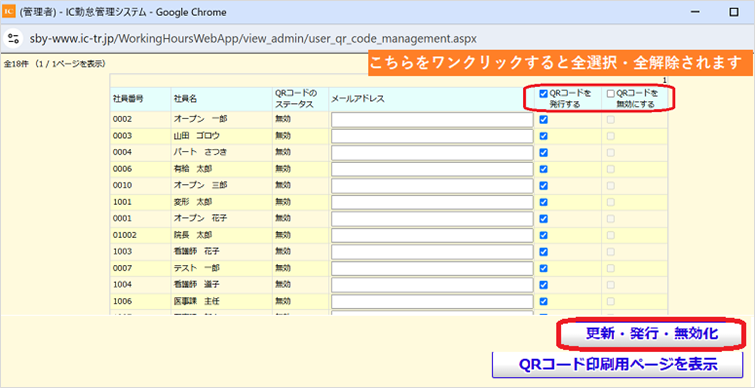
Task: Focus email field for オープン 花子 (0001)
Action: [x=432, y=219]
